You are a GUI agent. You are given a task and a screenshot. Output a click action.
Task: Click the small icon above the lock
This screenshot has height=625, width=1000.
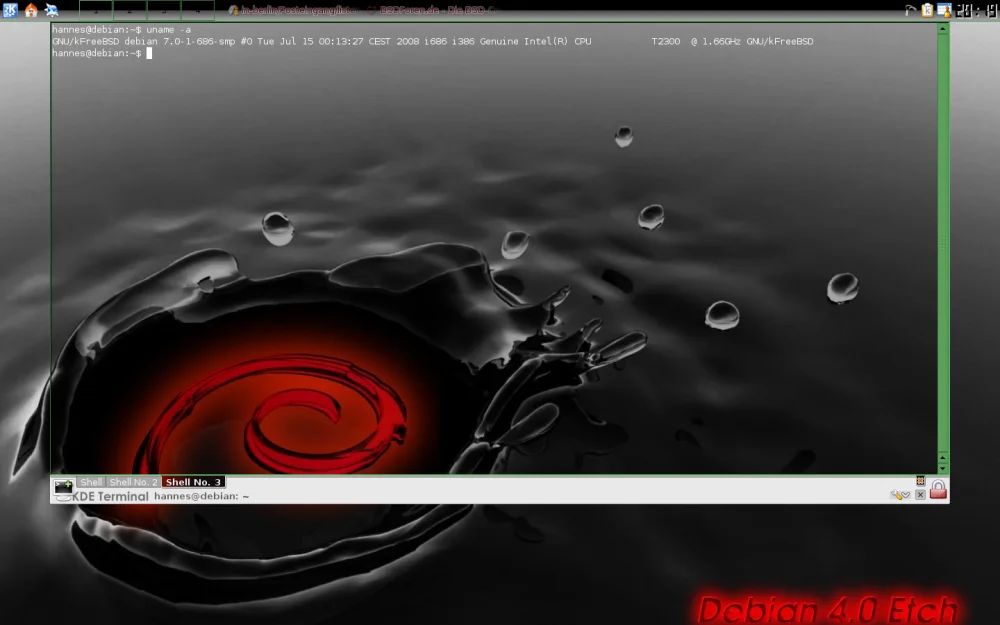920,481
